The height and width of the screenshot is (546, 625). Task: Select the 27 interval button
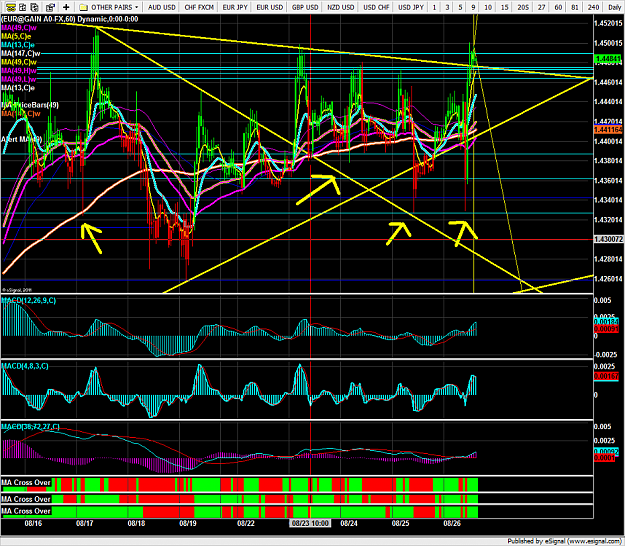click(541, 7)
